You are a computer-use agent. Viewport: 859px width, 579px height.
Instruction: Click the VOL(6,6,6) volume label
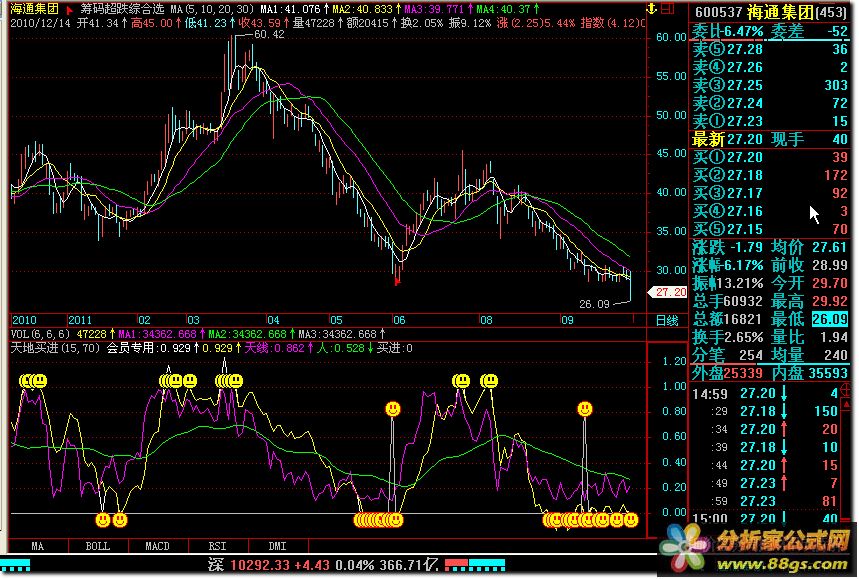click(x=41, y=334)
